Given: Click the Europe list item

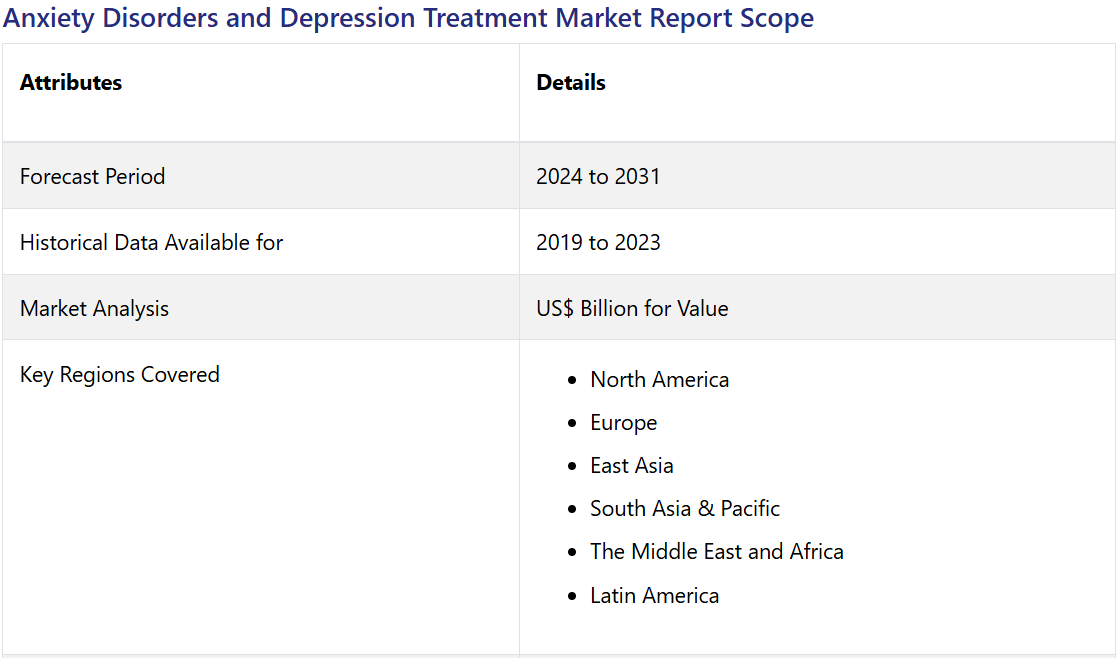Looking at the screenshot, I should [x=623, y=423].
